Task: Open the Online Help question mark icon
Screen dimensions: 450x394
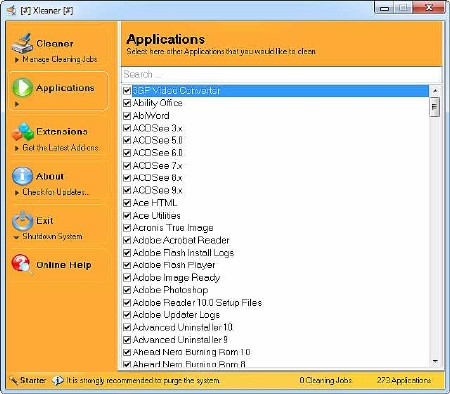Action: tap(22, 265)
